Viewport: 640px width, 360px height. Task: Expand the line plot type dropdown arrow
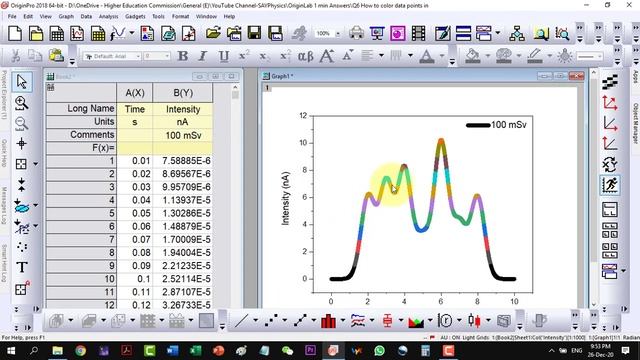pos(256,321)
